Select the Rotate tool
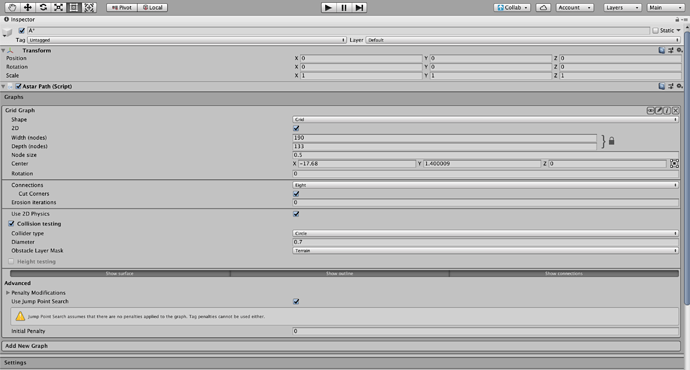This screenshot has width=690, height=370. (43, 7)
